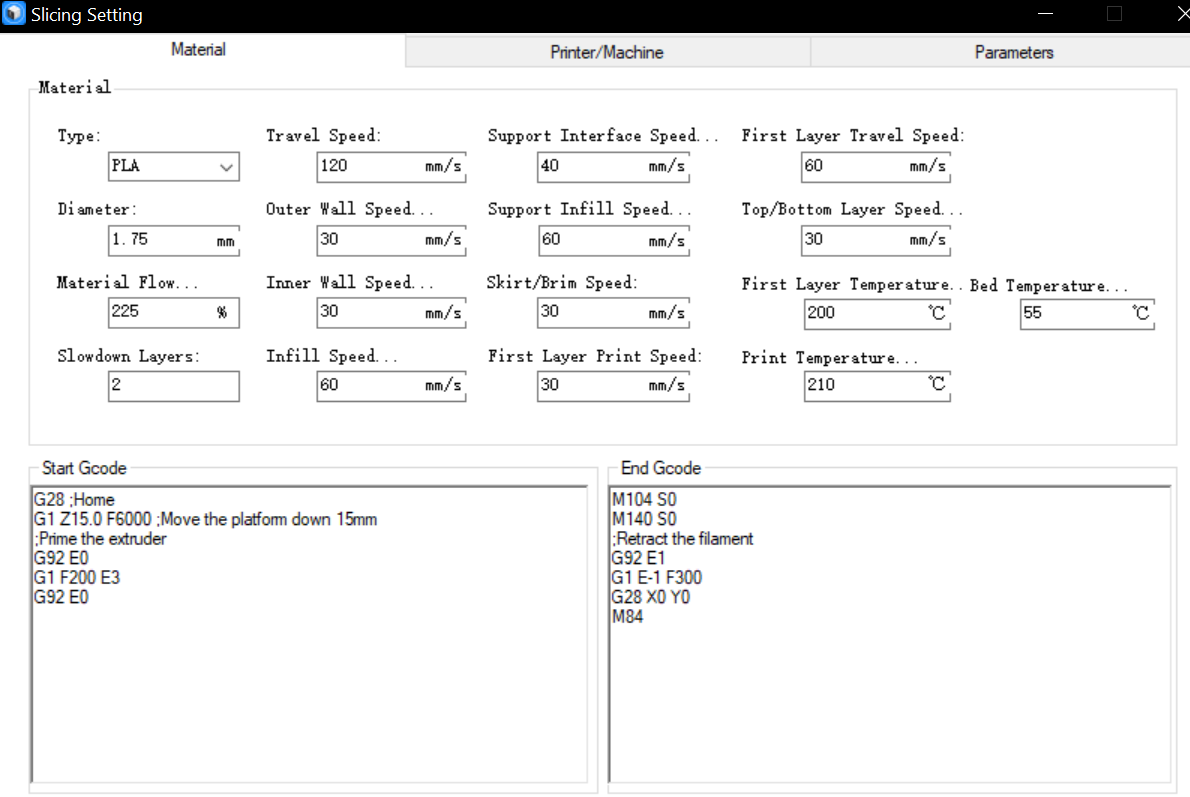Click the 'M104 S0' line in End Gcode
The image size is (1190, 797).
click(x=644, y=499)
